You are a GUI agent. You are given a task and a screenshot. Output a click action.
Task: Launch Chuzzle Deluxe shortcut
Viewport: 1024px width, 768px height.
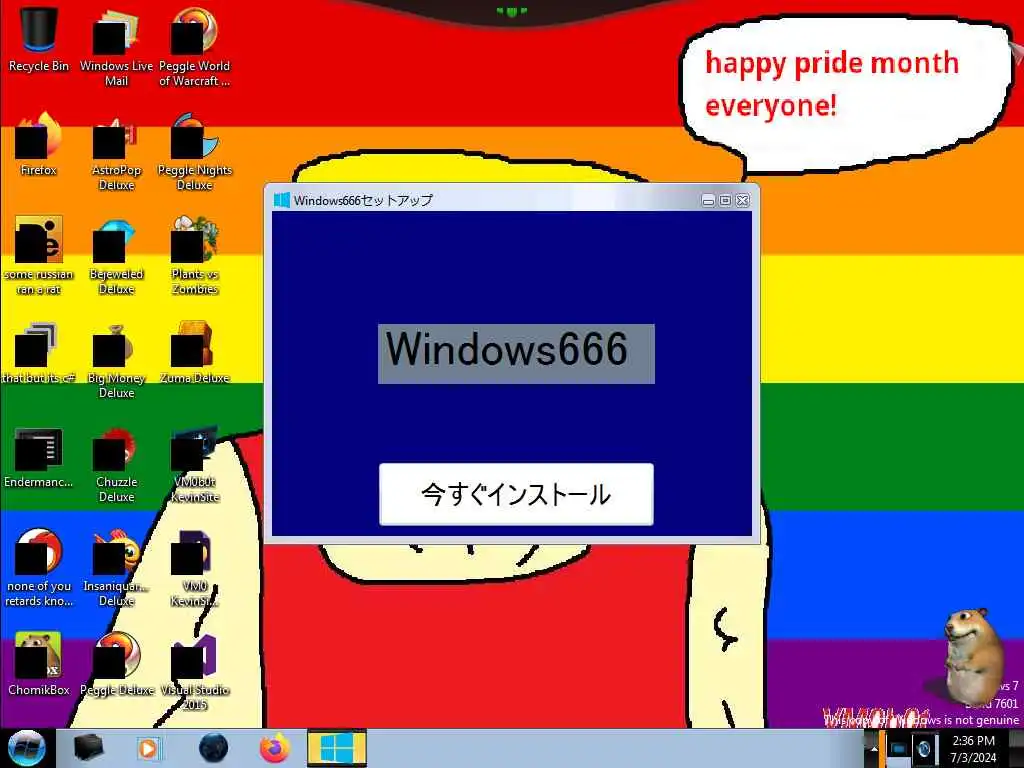click(116, 464)
